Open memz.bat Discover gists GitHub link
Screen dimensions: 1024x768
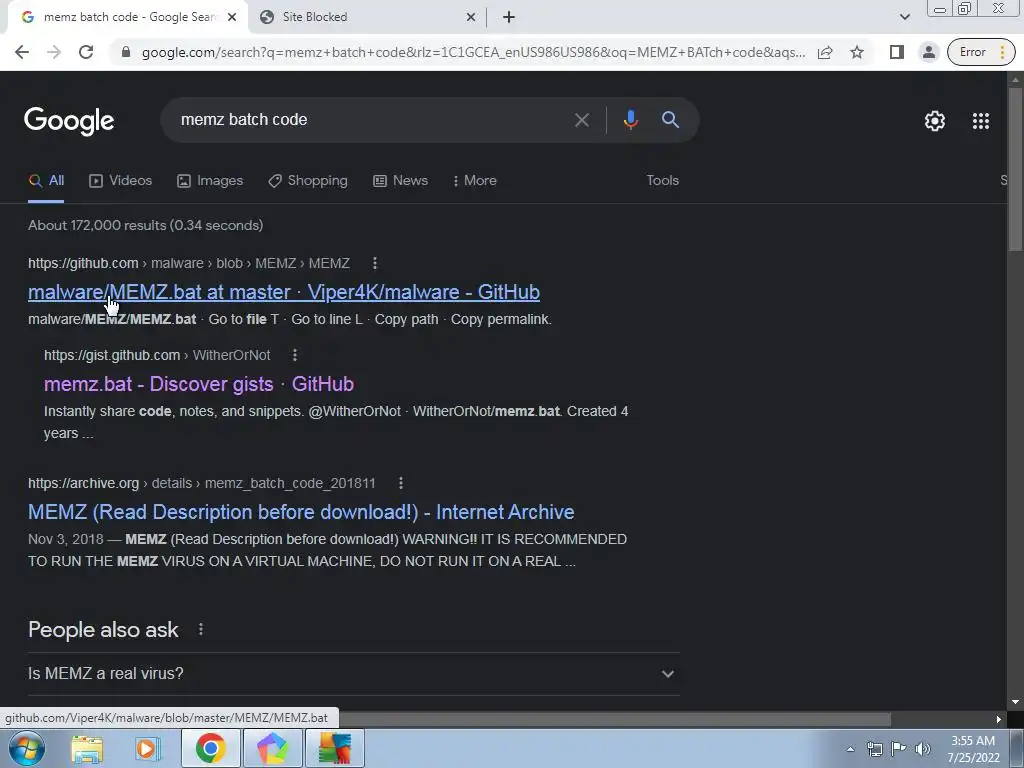click(x=199, y=384)
